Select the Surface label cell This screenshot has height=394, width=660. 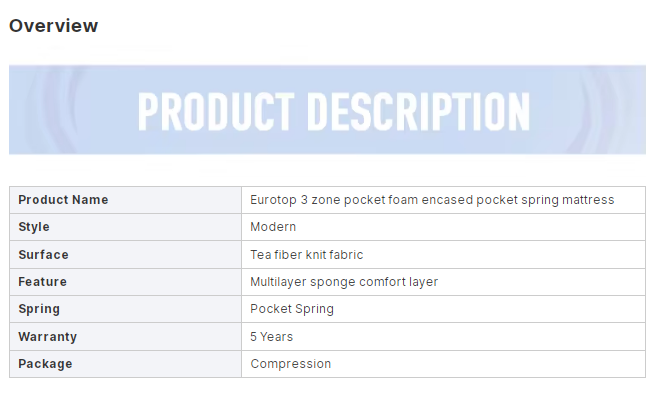125,255
